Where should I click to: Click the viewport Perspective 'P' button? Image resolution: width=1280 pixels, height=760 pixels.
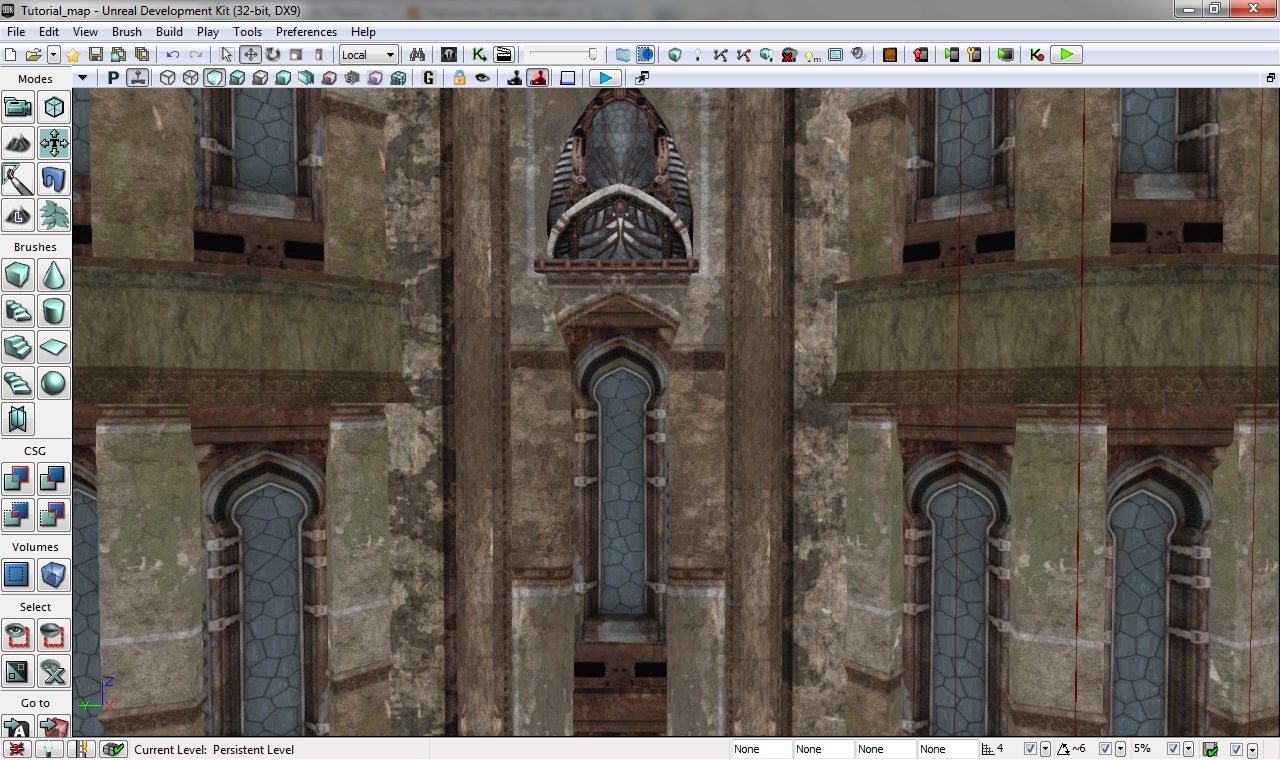pos(113,78)
